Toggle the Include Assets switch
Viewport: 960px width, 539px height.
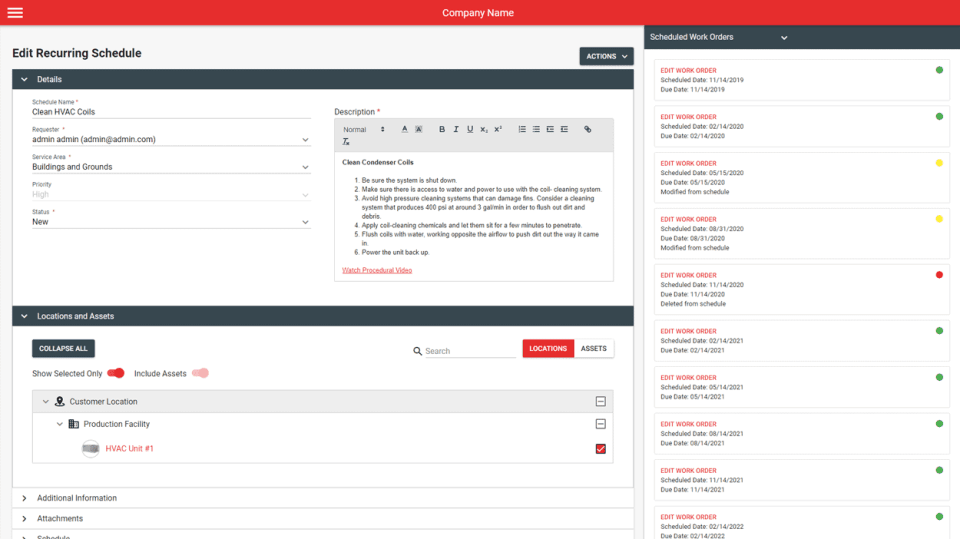[x=200, y=373]
